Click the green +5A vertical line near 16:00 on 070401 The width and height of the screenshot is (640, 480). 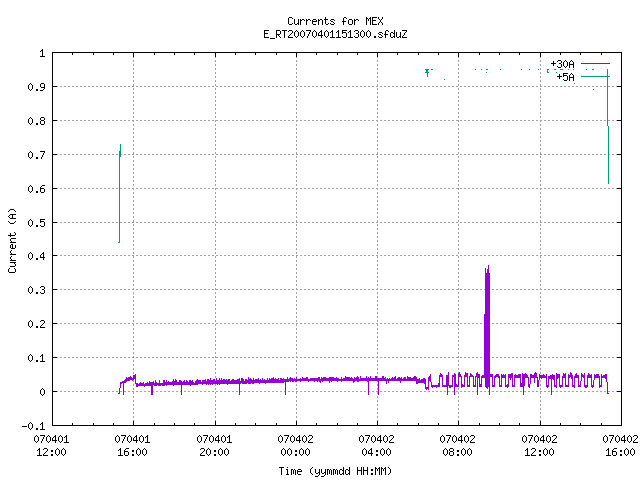click(x=120, y=193)
